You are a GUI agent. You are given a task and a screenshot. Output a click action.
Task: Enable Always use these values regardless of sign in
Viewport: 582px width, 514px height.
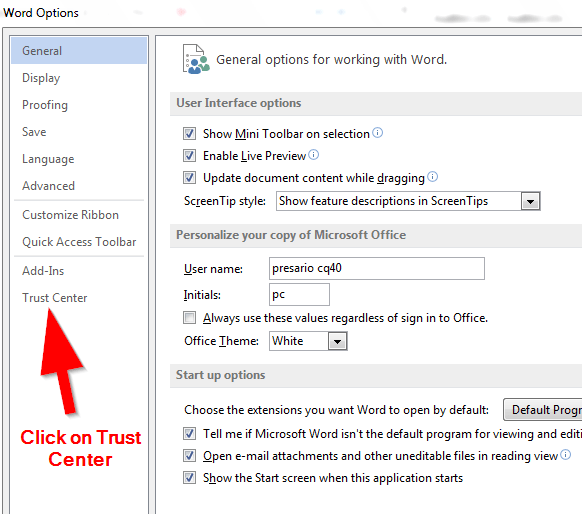[x=189, y=318]
